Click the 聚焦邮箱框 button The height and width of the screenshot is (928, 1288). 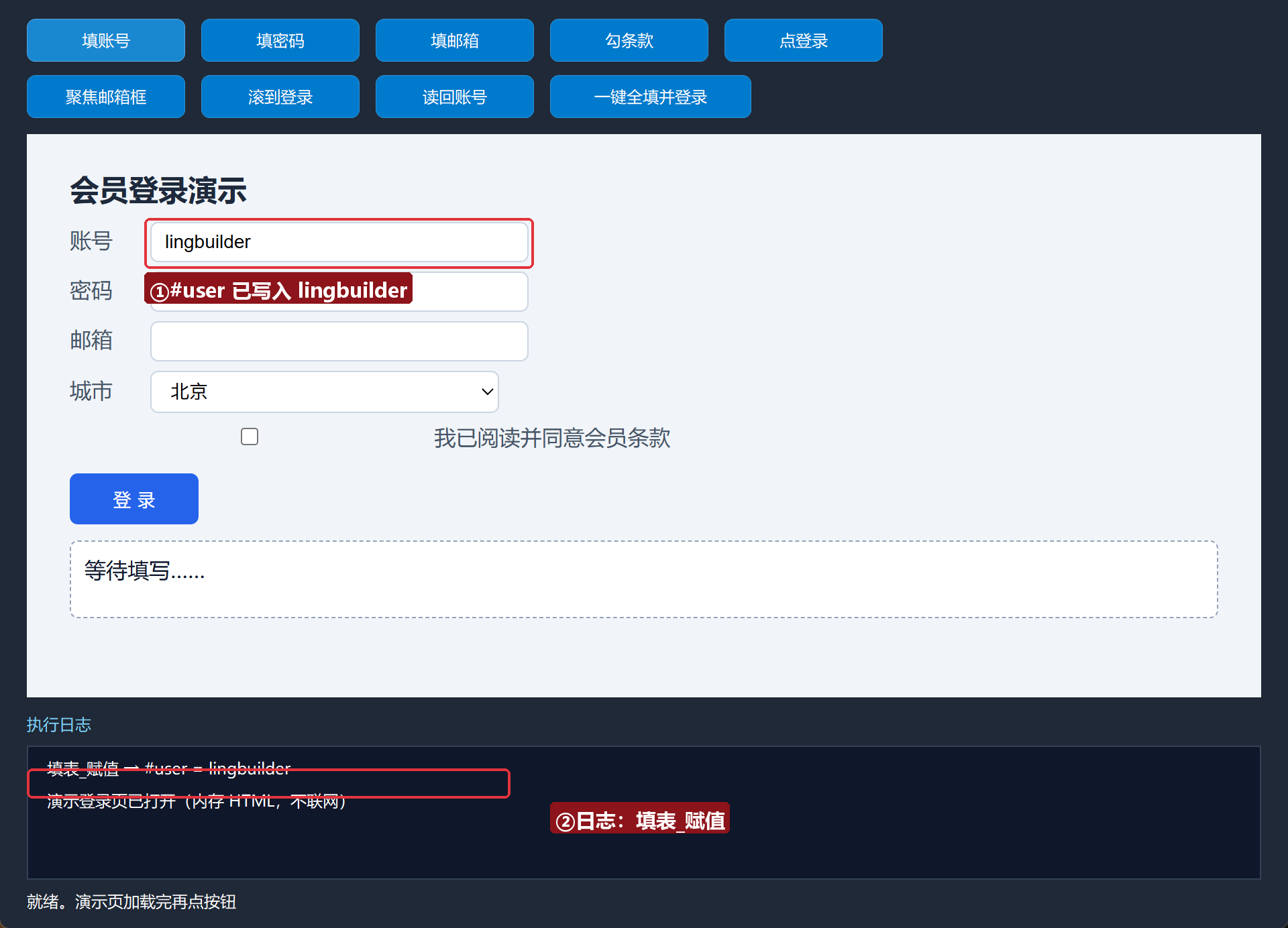pos(106,97)
